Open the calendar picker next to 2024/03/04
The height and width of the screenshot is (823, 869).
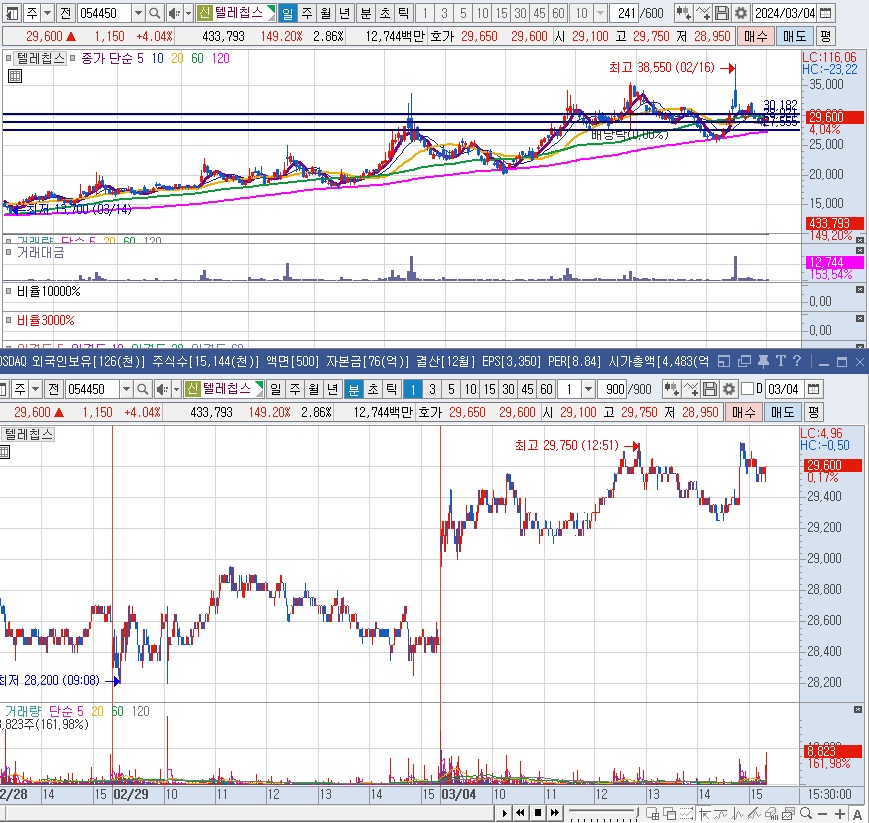coord(825,13)
